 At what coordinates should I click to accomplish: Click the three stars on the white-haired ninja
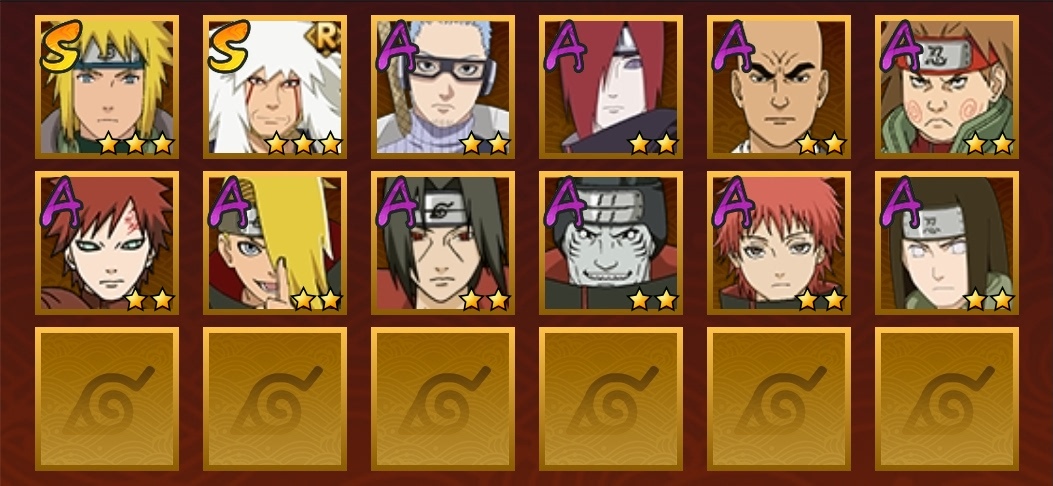point(304,143)
